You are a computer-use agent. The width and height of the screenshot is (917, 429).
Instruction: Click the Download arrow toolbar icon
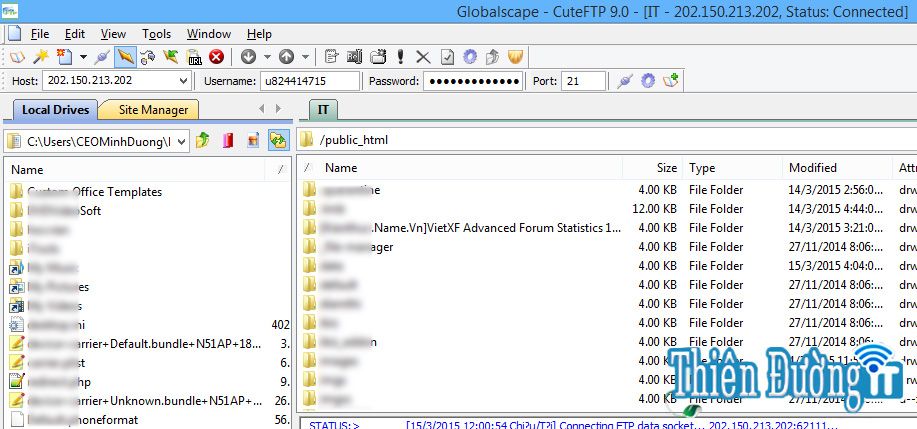tap(248, 57)
